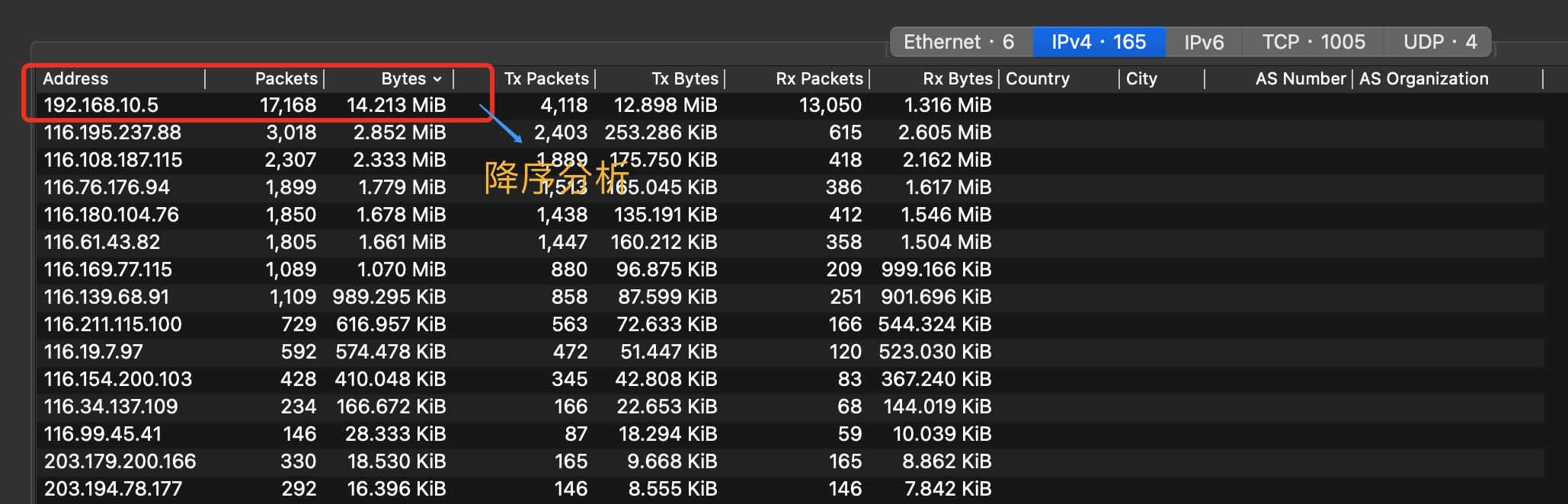
Task: Sort by the Packets column header
Action: click(286, 78)
